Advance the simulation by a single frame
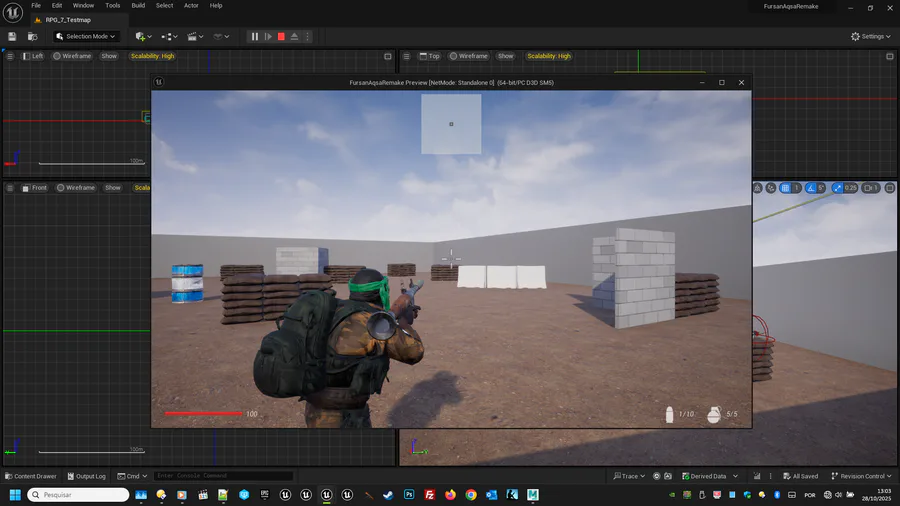Image resolution: width=900 pixels, height=506 pixels. (x=268, y=36)
